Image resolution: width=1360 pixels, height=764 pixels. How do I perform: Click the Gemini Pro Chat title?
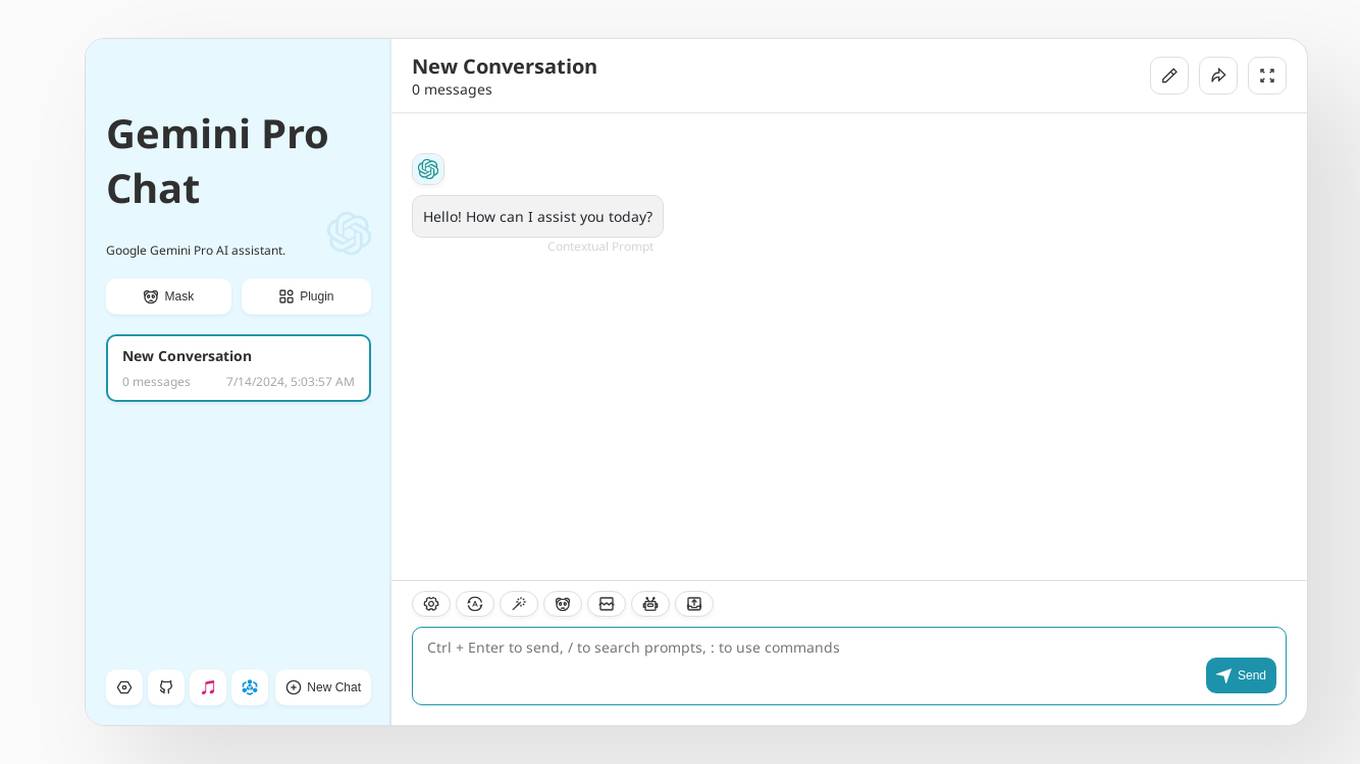217,161
